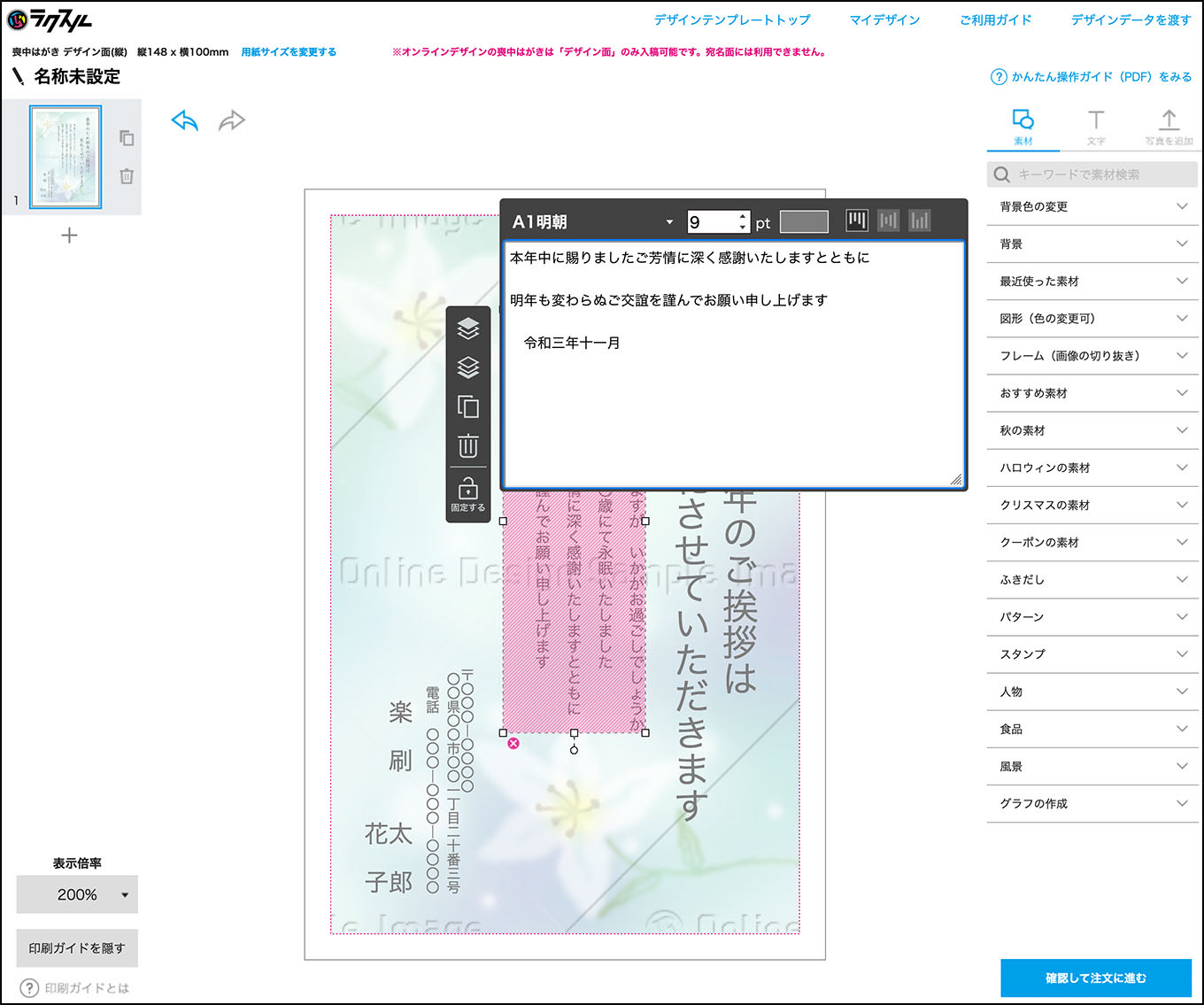Image resolution: width=1204 pixels, height=1005 pixels.
Task: Click the 名称未設定 design title
Action: (77, 77)
